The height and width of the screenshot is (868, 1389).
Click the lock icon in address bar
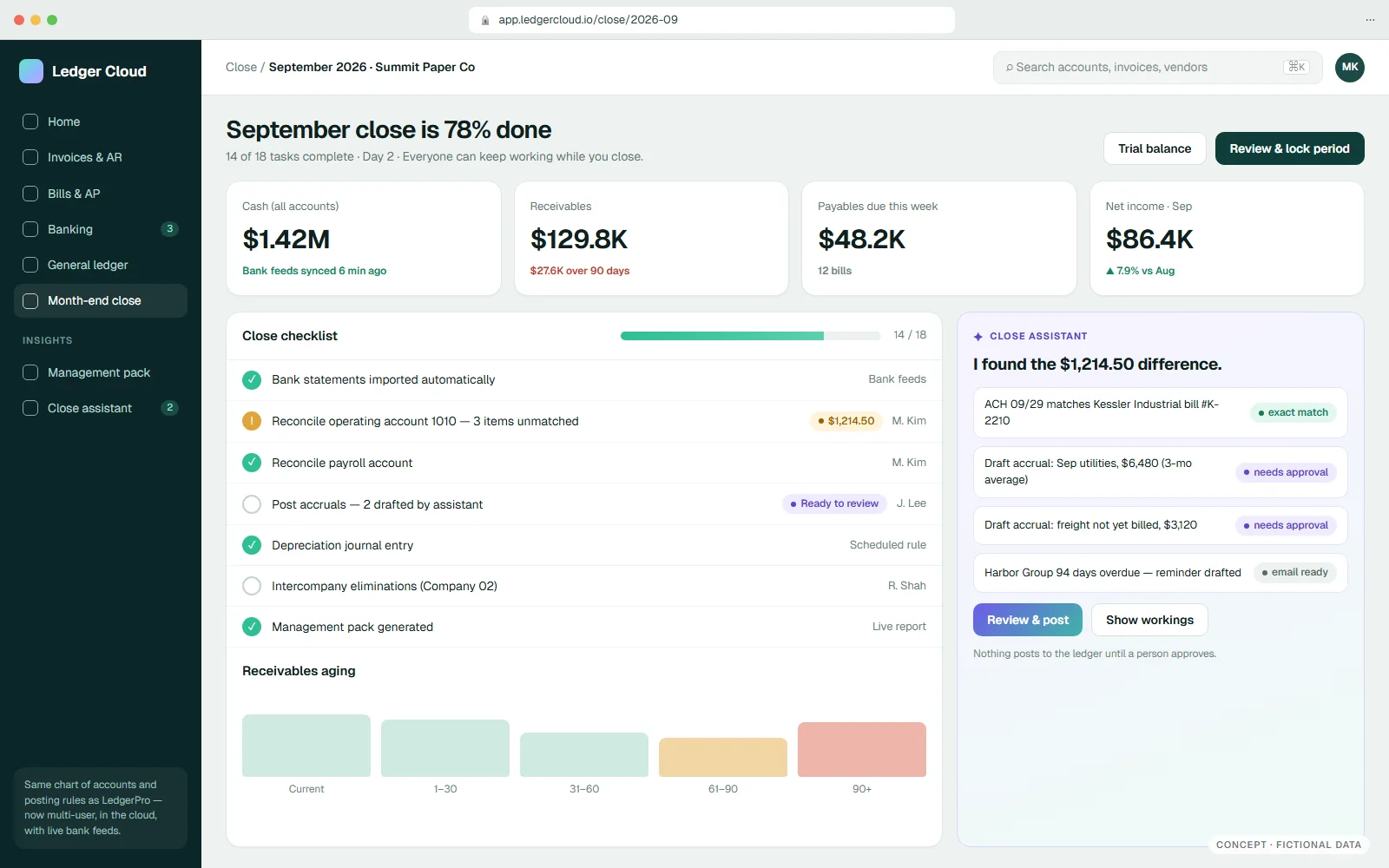(485, 20)
